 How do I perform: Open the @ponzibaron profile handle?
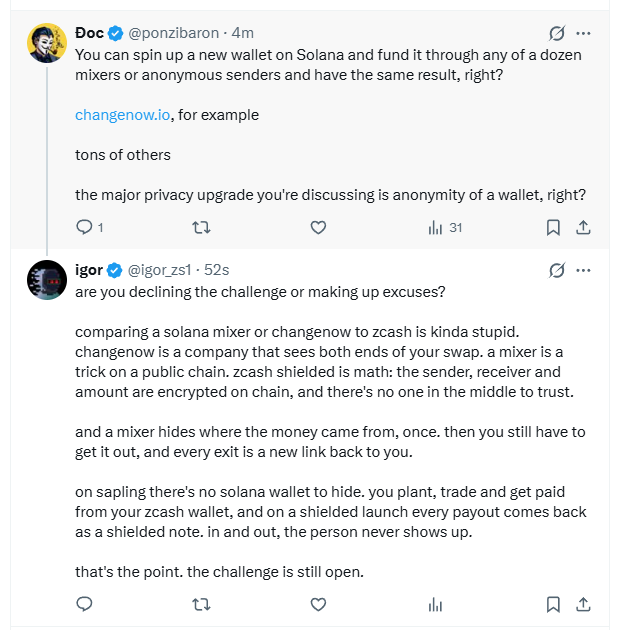click(x=174, y=33)
